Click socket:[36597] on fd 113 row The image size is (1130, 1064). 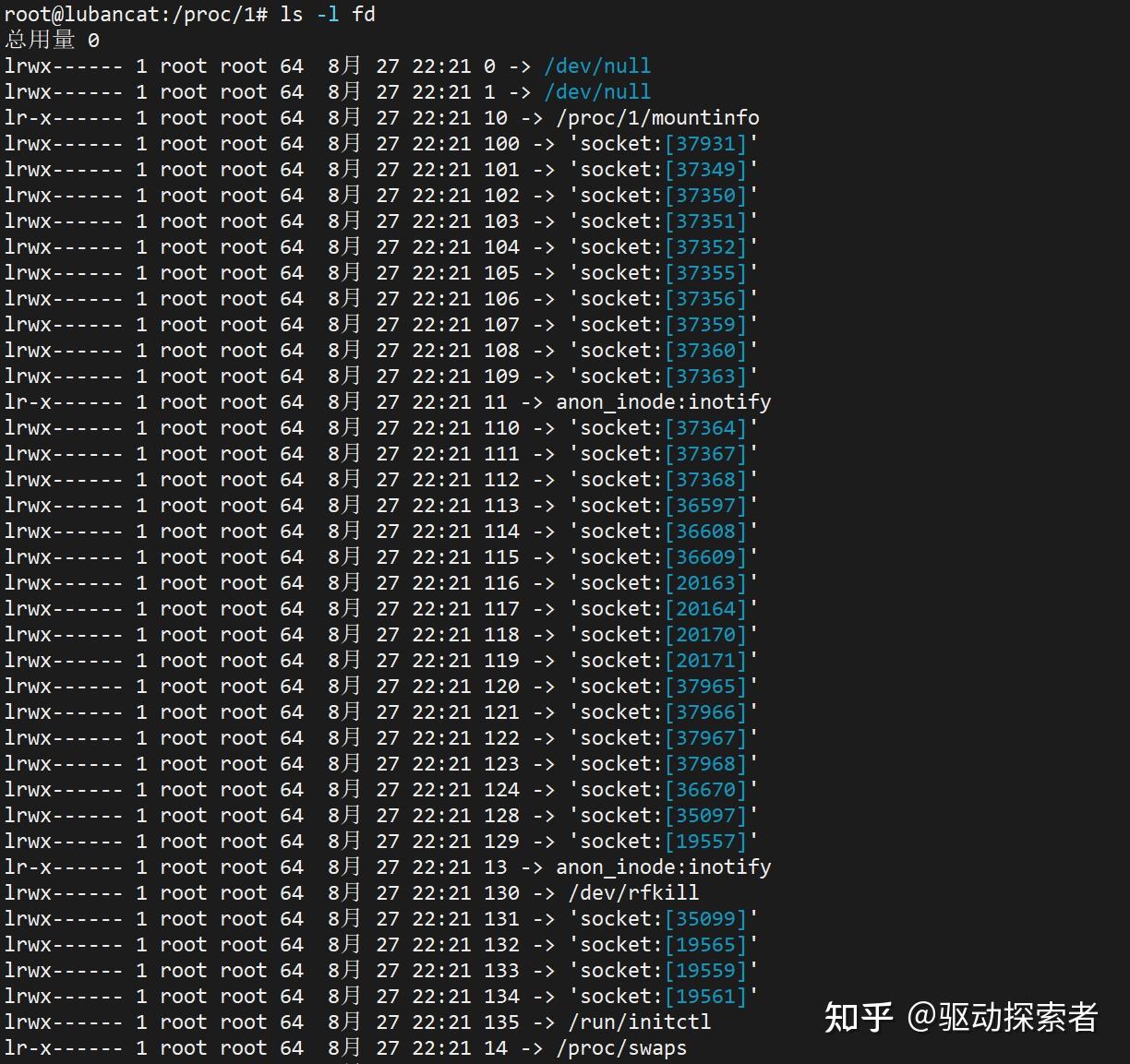click(x=664, y=505)
